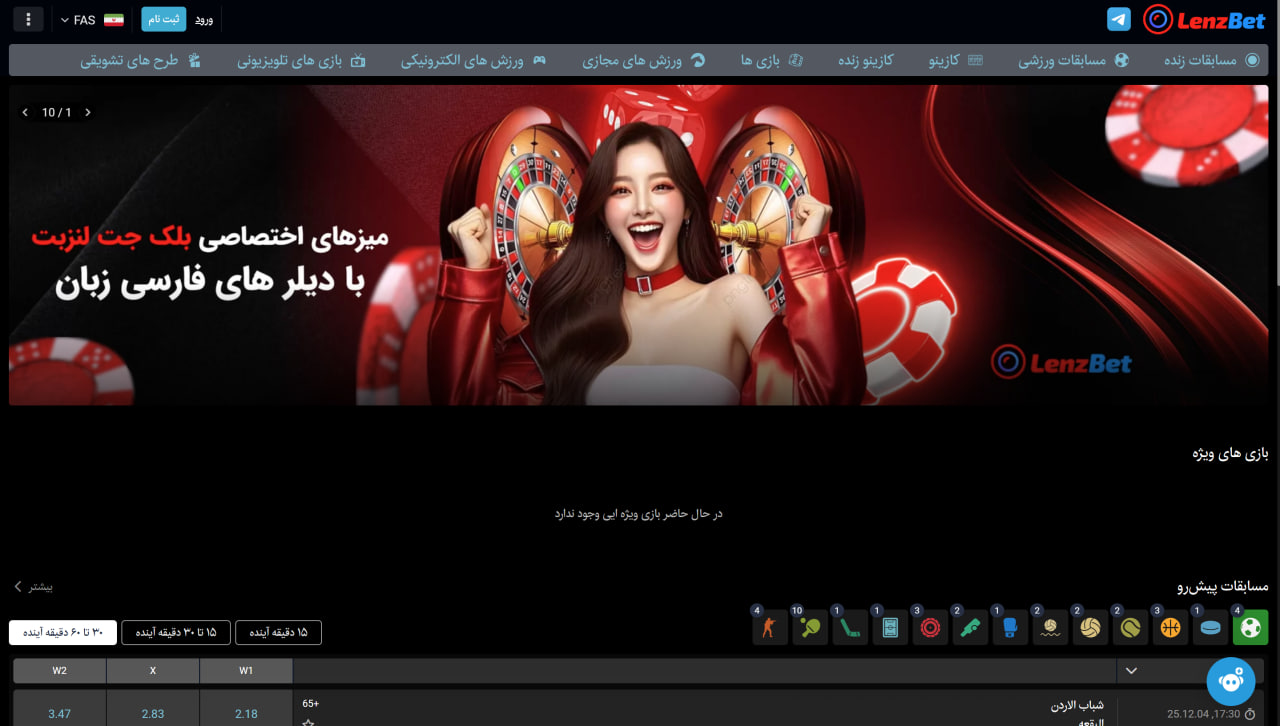Select the basketball sport icon
The image size is (1280, 726).
pos(1170,628)
